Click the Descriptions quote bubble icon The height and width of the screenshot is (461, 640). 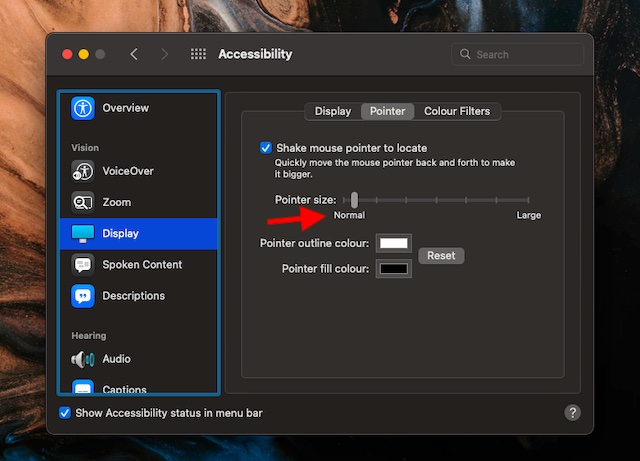83,296
